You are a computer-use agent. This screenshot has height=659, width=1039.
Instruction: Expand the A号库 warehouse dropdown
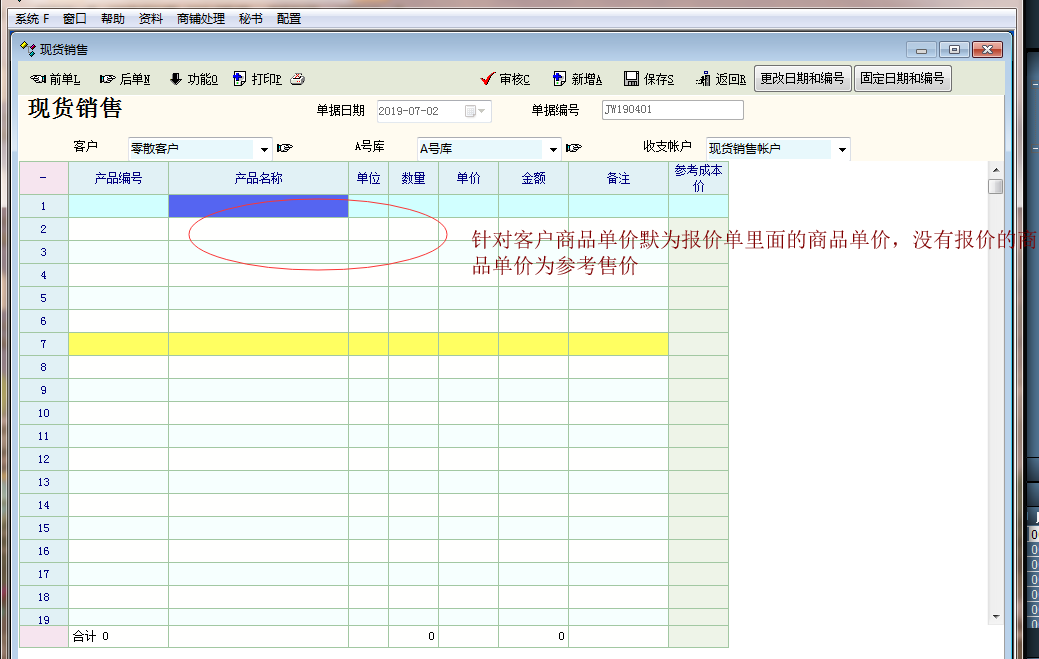[x=553, y=150]
